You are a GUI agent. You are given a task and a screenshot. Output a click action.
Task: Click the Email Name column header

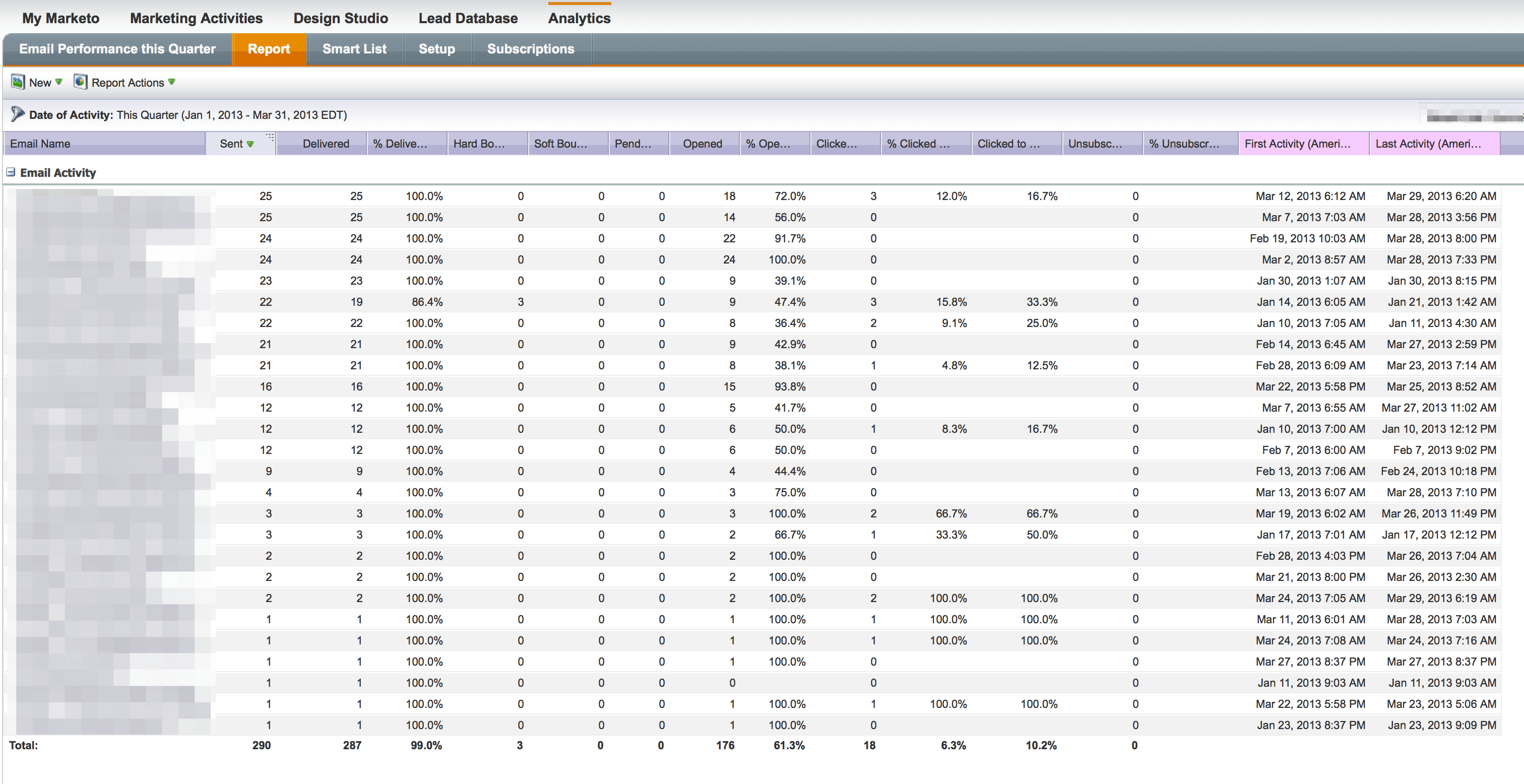coord(40,144)
